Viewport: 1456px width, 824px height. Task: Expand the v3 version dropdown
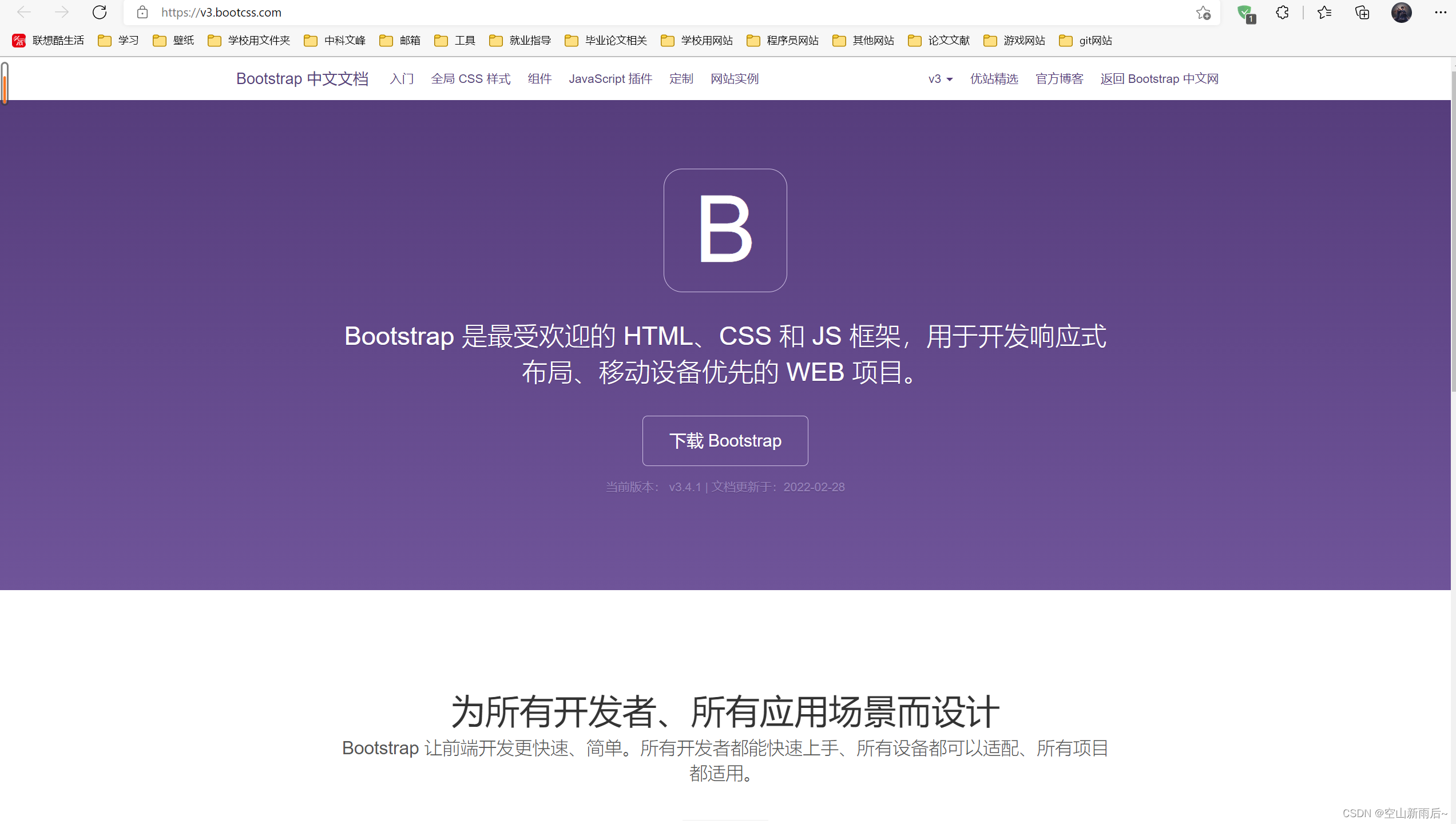940,79
